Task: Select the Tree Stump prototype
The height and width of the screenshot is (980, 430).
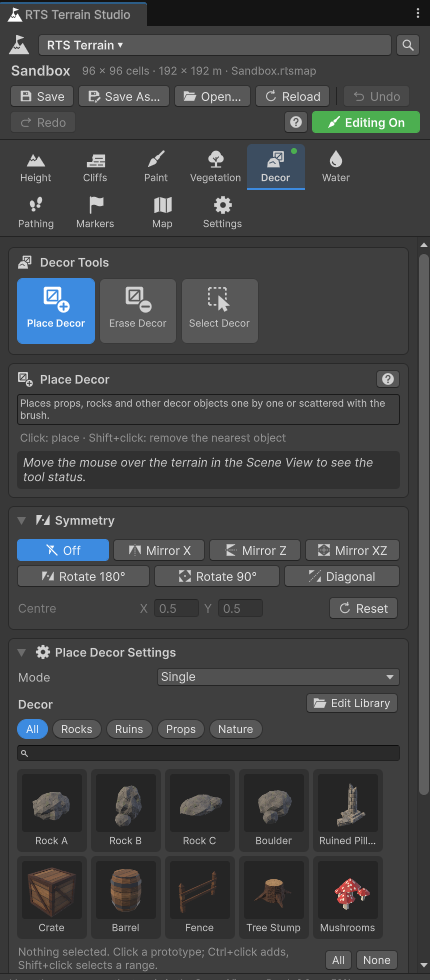Action: point(274,897)
